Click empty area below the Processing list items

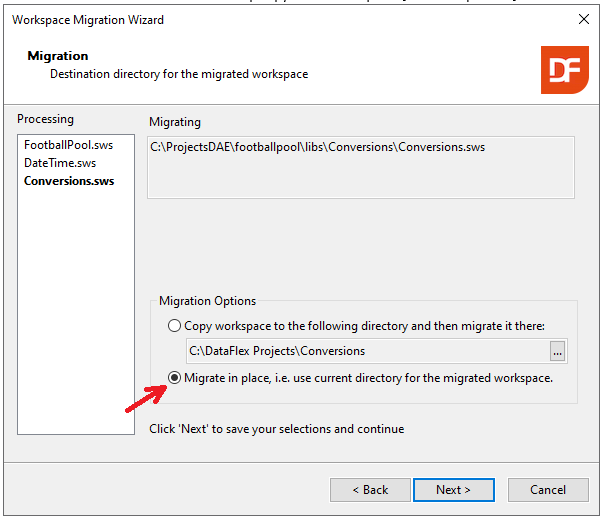(x=75, y=320)
